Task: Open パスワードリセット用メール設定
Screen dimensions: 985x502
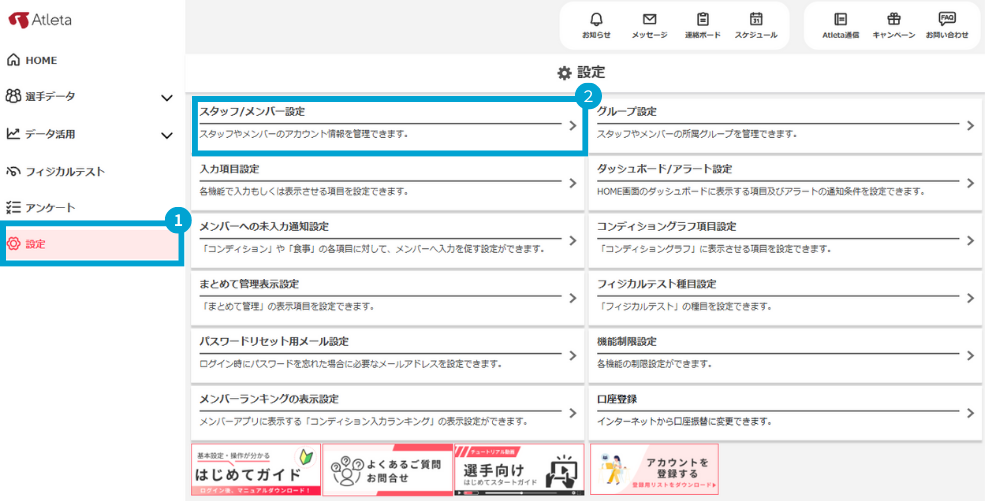Action: coord(387,354)
